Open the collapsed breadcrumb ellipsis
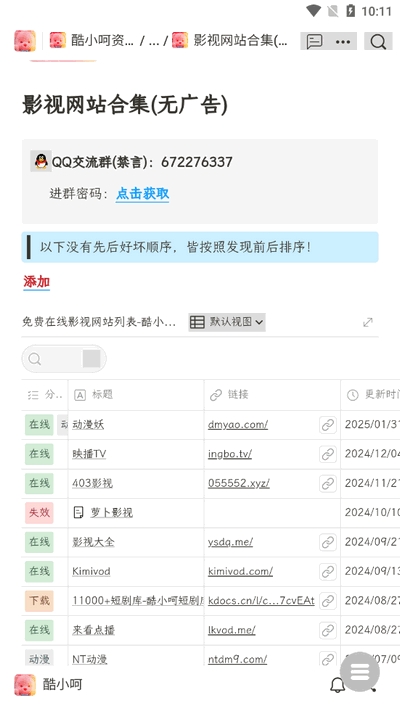Screen dimensions: 400x712 154,41
